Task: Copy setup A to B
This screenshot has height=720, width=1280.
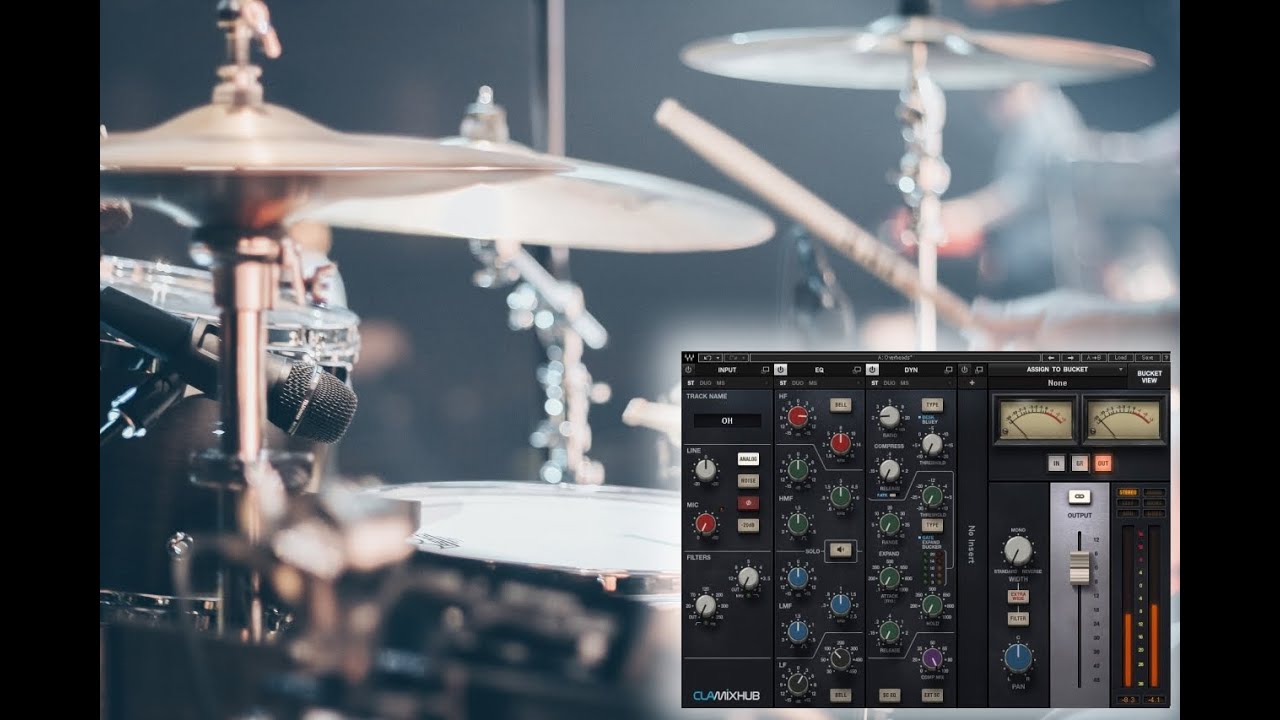Action: point(1094,357)
